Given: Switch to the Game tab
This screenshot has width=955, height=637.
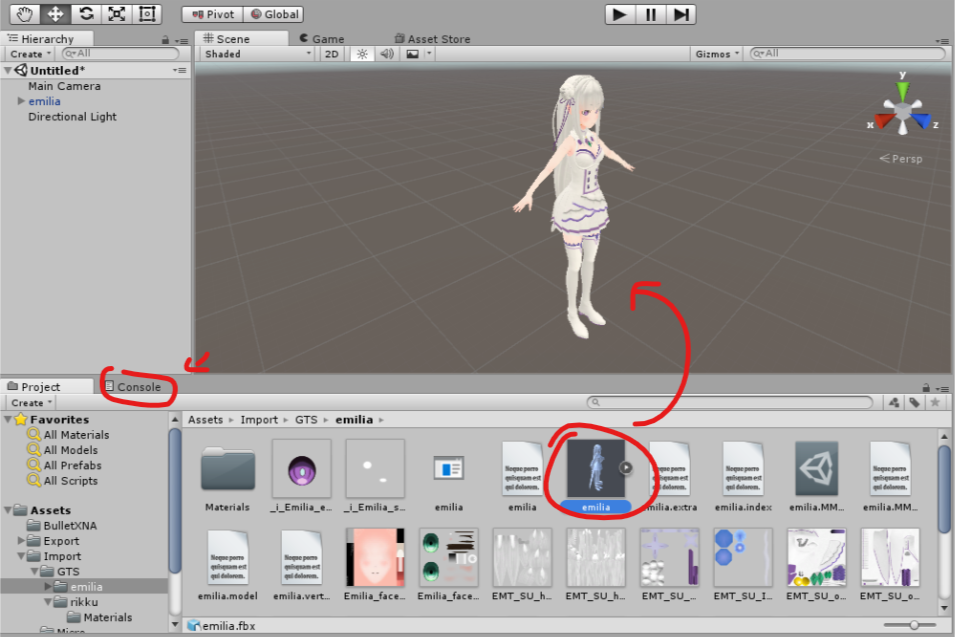Looking at the screenshot, I should tap(322, 39).
